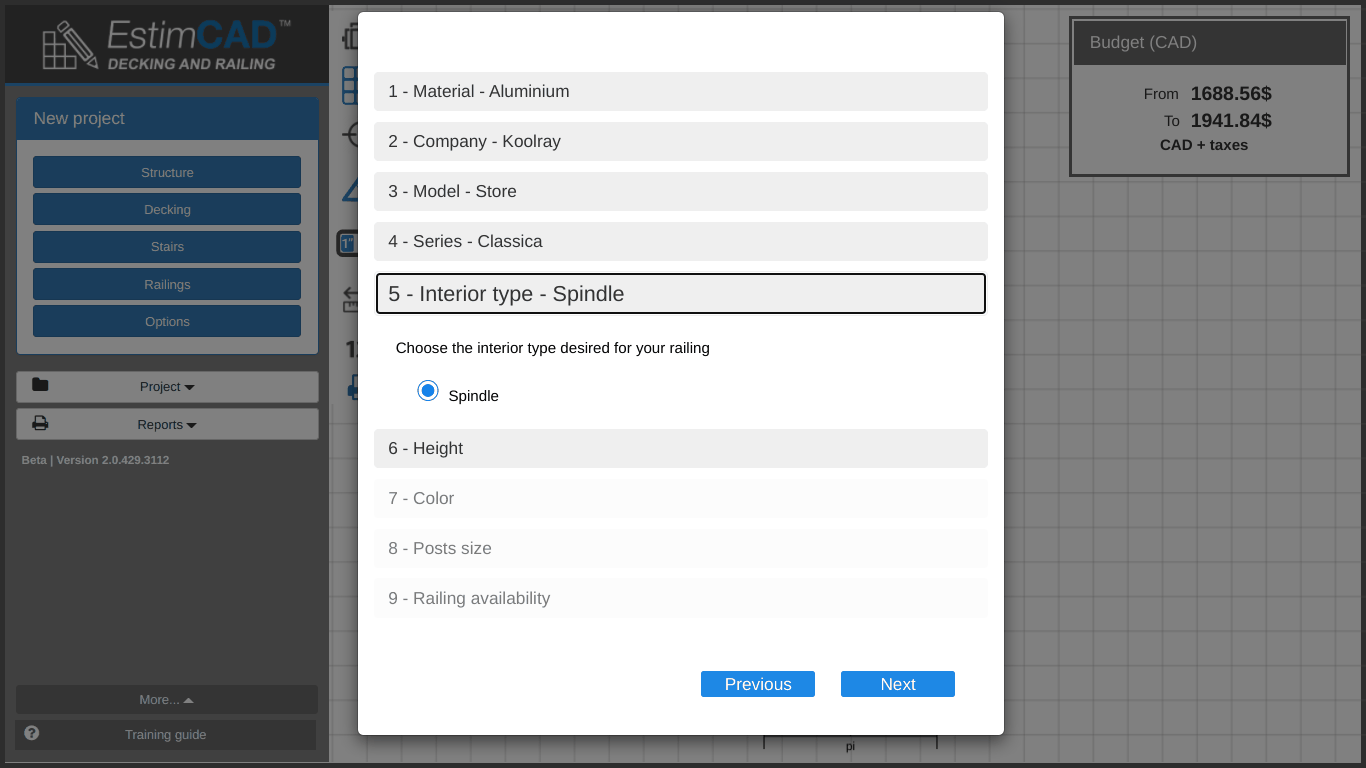Viewport: 1366px width, 768px height.
Task: Collapse the More... panel arrow
Action: pyautogui.click(x=188, y=700)
